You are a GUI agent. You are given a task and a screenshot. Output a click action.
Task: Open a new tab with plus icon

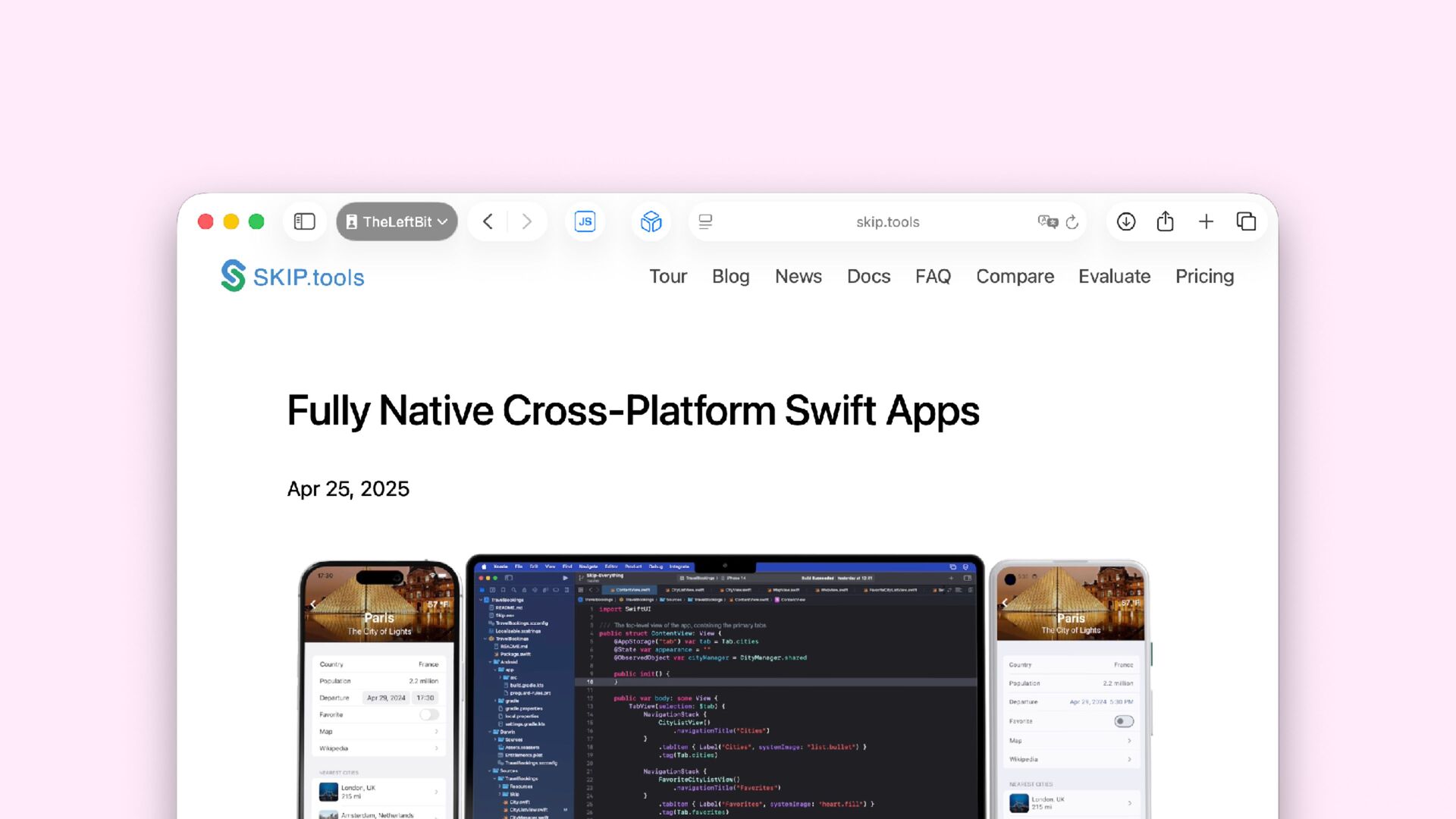(x=1206, y=221)
